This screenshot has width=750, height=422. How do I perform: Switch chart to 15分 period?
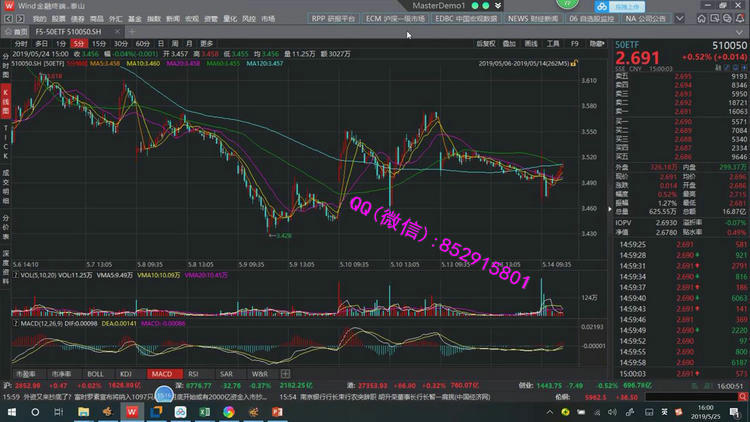coord(99,44)
